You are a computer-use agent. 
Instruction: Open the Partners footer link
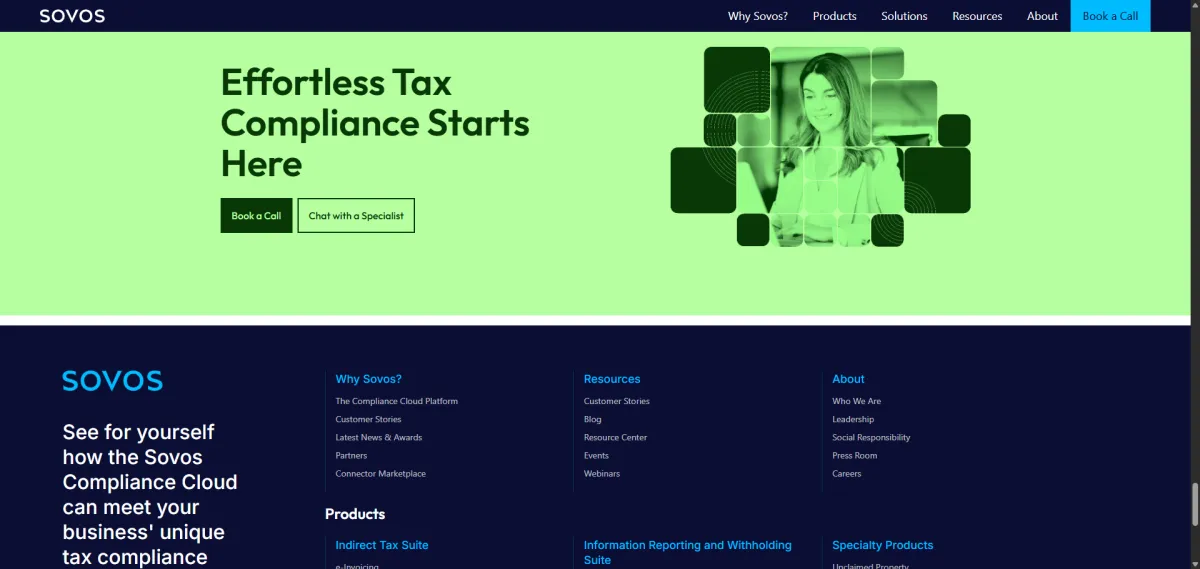(x=351, y=455)
